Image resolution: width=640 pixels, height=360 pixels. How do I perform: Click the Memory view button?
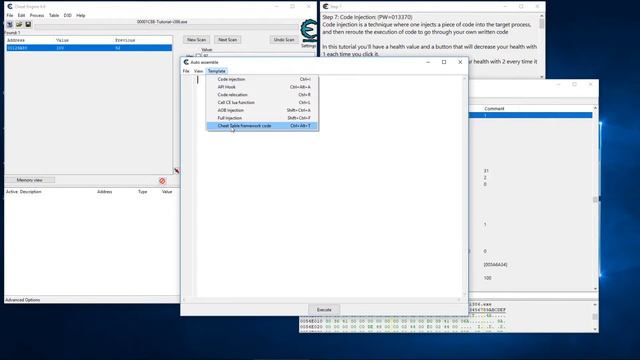29,180
